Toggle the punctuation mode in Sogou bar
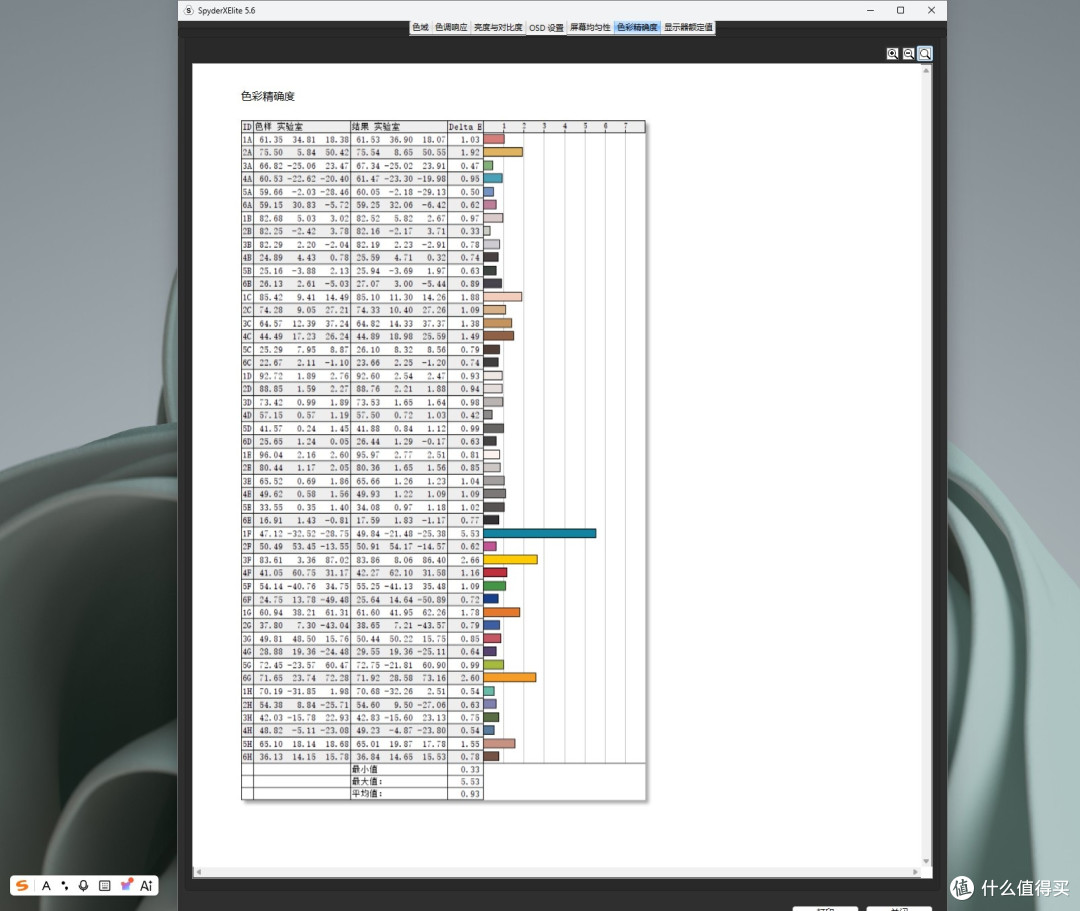This screenshot has height=911, width=1080. [65, 886]
